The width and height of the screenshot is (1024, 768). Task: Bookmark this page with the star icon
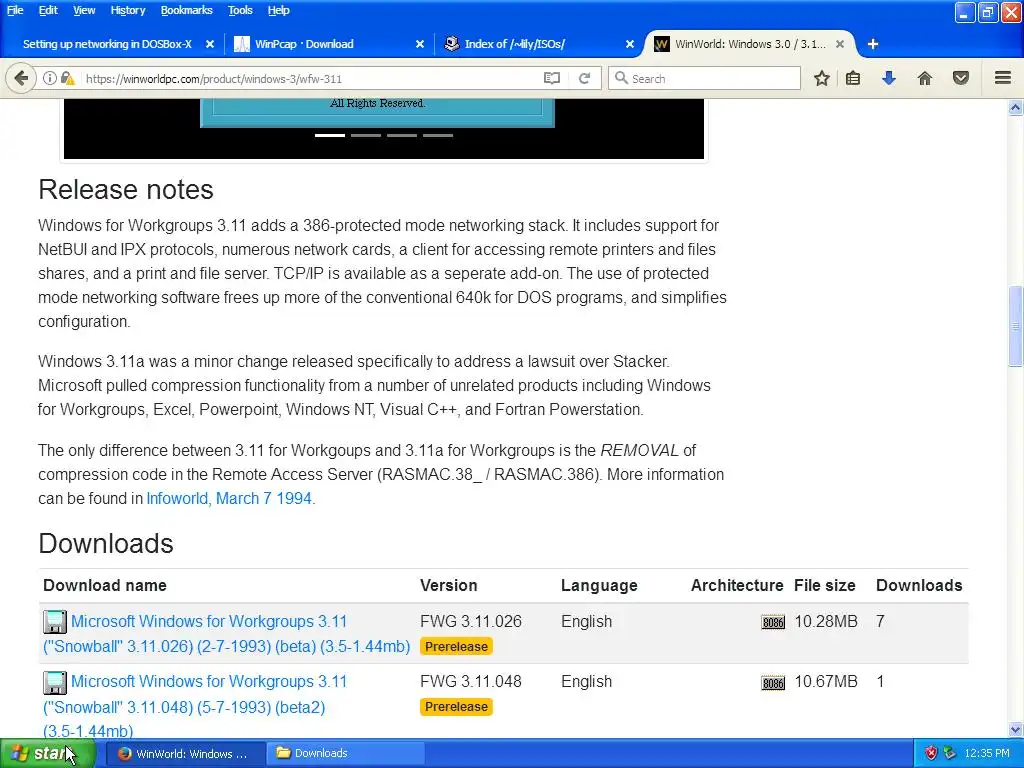click(x=822, y=78)
